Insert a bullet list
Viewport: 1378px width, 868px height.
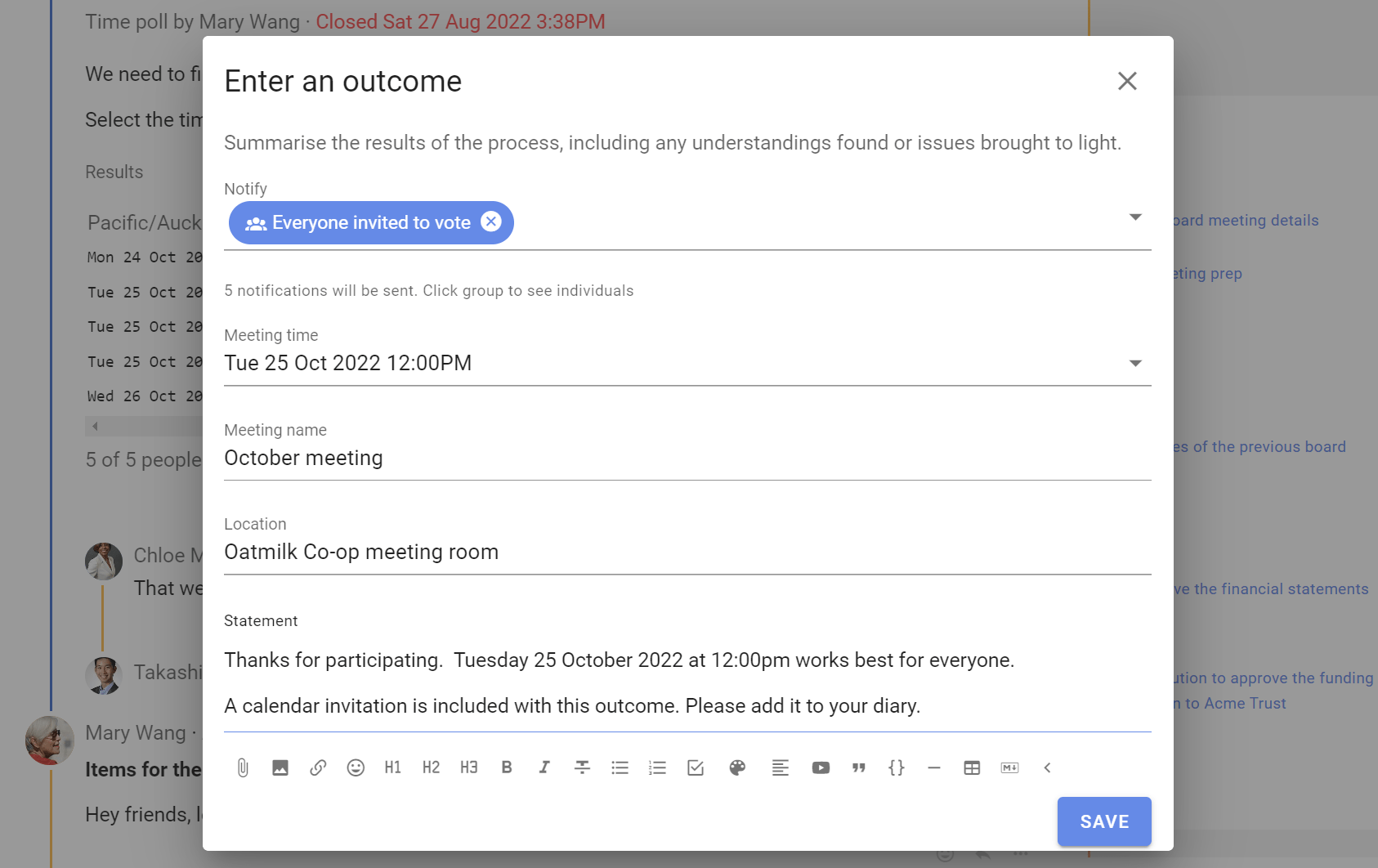coord(620,767)
